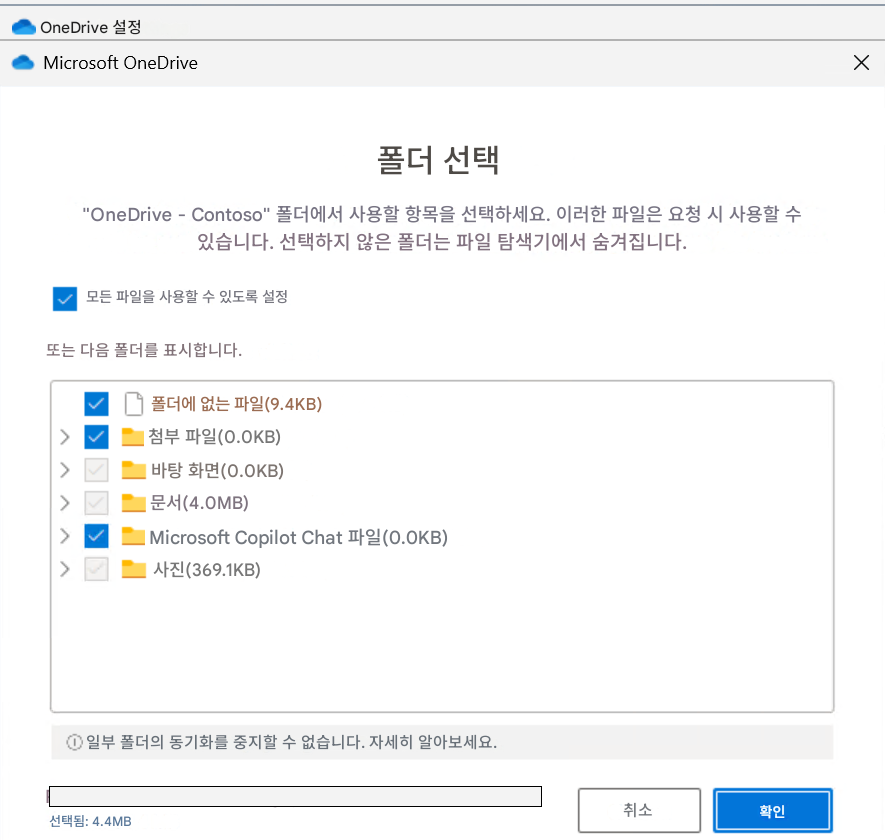The width and height of the screenshot is (885, 840).
Task: Toggle 모든 파일을 사용할 수 있도록 설정 checkbox
Action: [65, 299]
